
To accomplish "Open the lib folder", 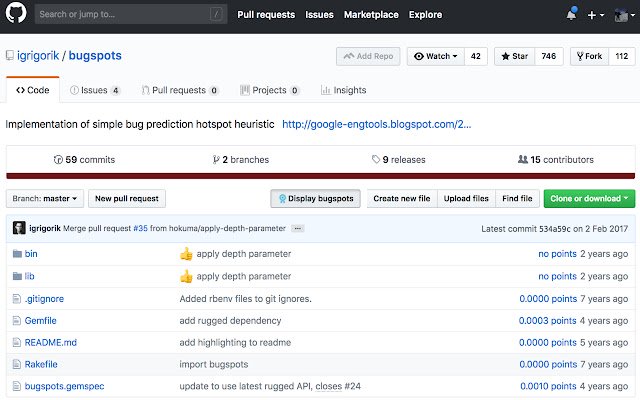I will [29, 276].
